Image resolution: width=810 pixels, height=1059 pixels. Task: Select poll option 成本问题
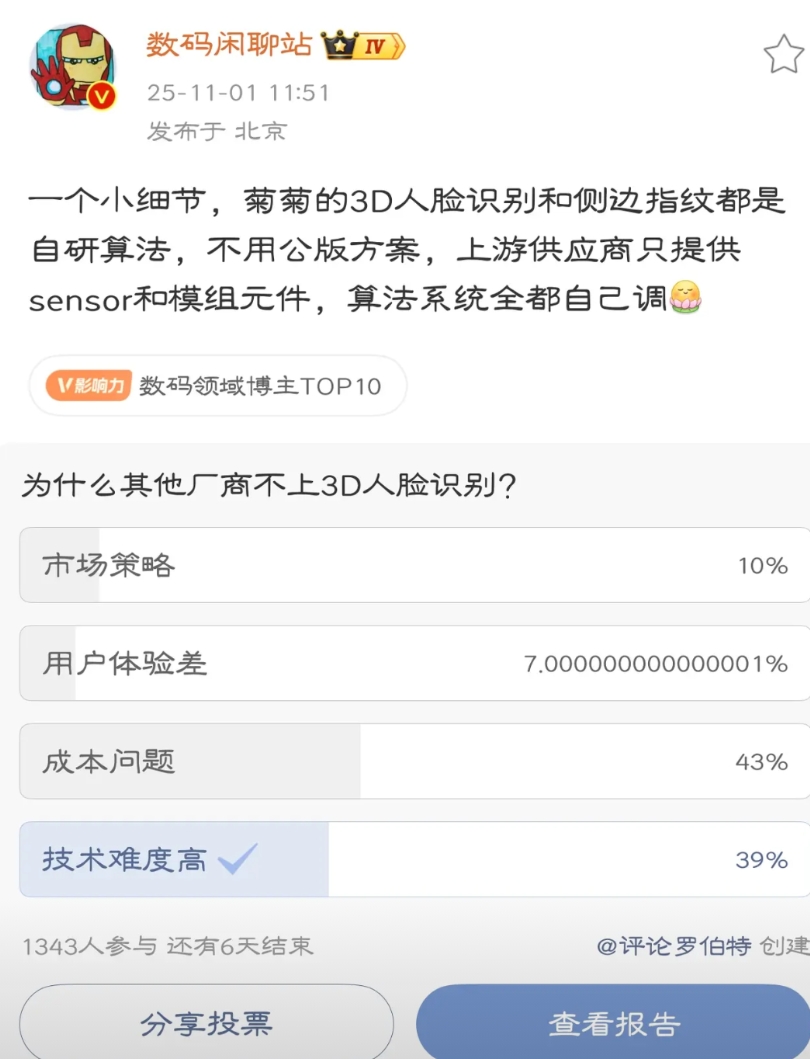pyautogui.click(x=413, y=761)
